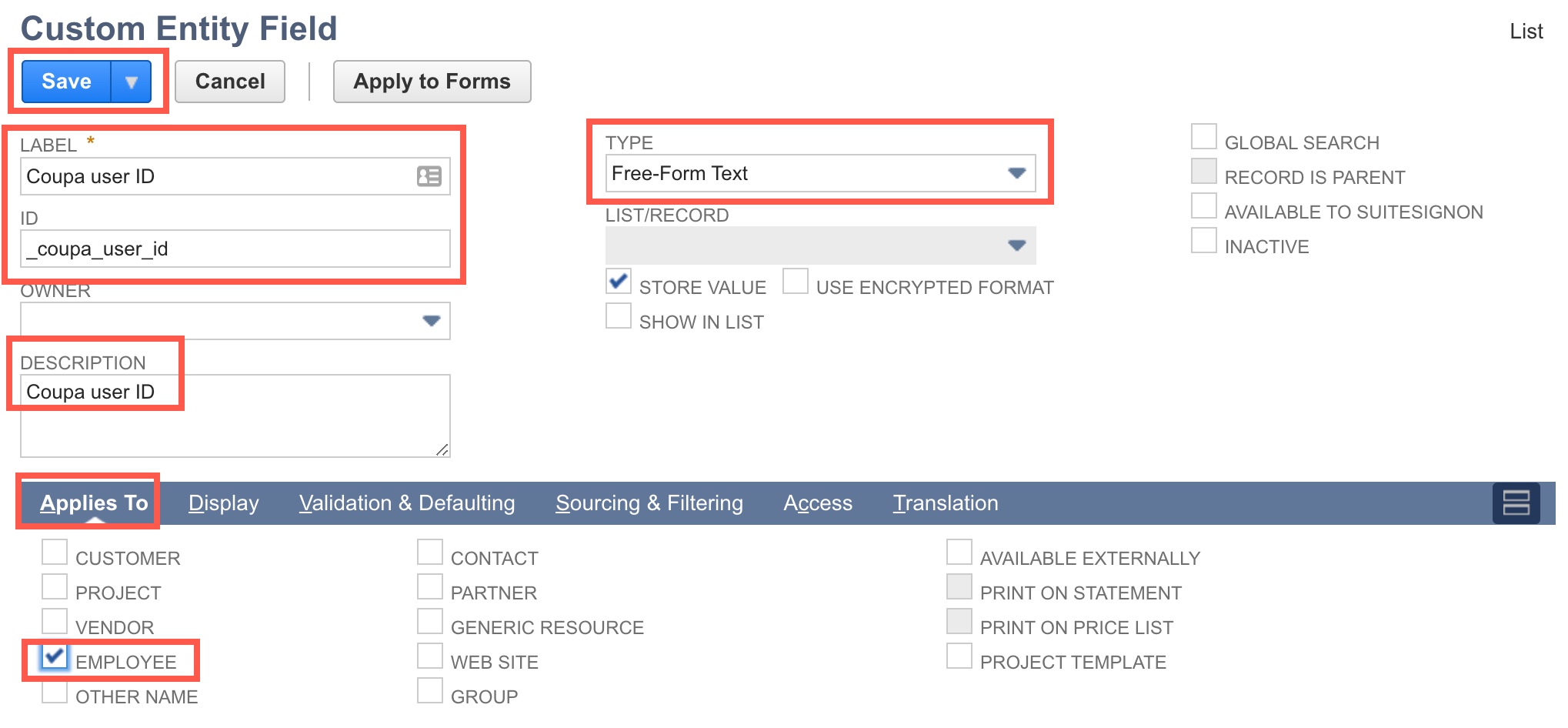Viewport: 1568px width, 728px height.
Task: Toggle Print on Statement checkbox
Action: (959, 587)
